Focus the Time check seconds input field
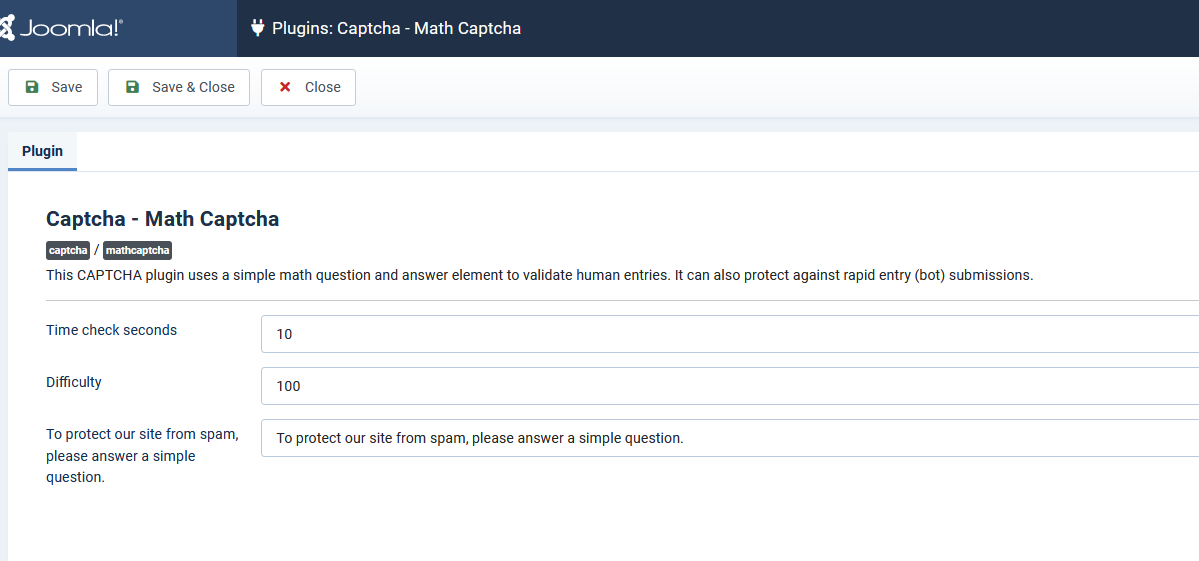This screenshot has height=561, width=1199. click(x=729, y=334)
